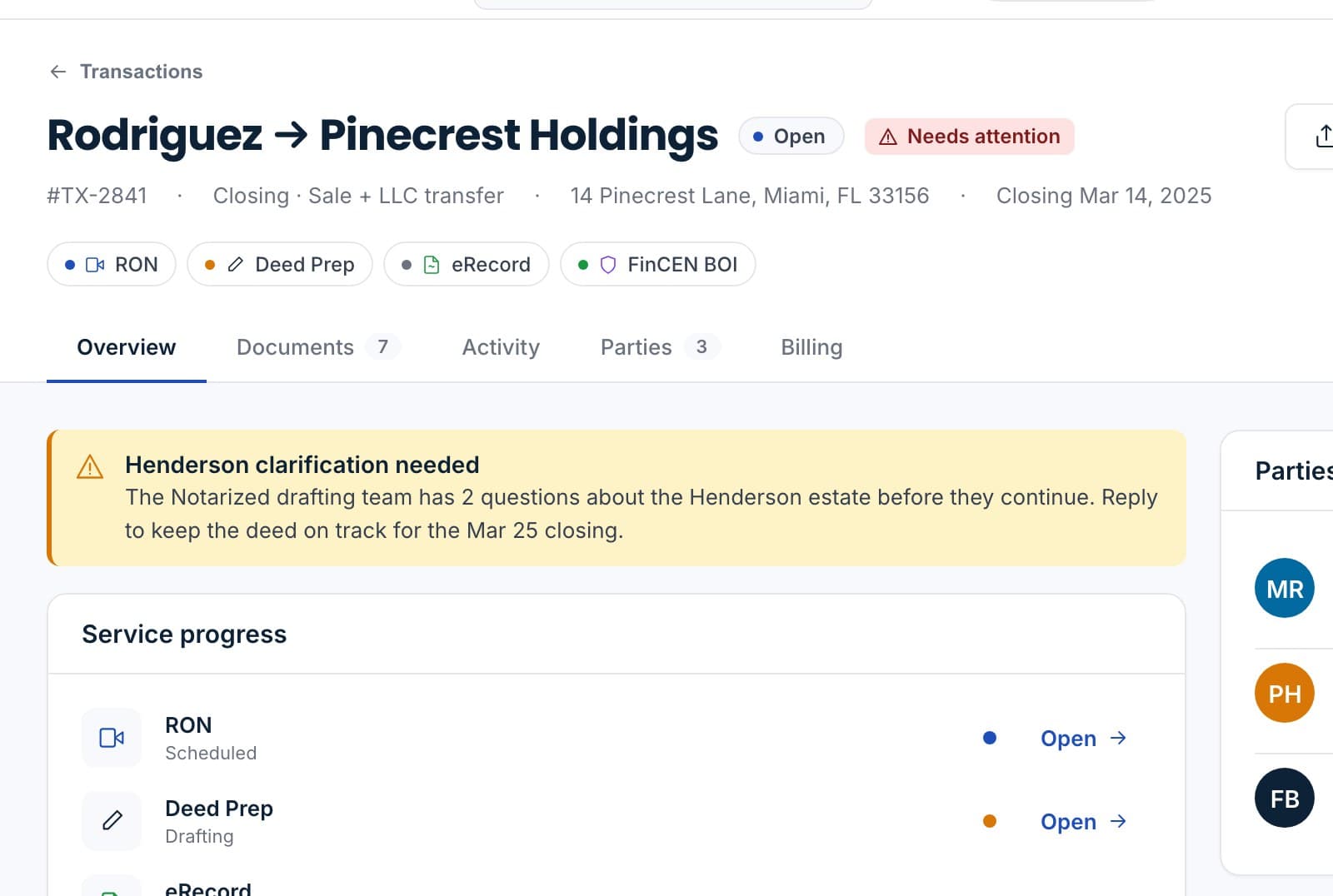
Task: Click the Open status badge
Action: 791,136
